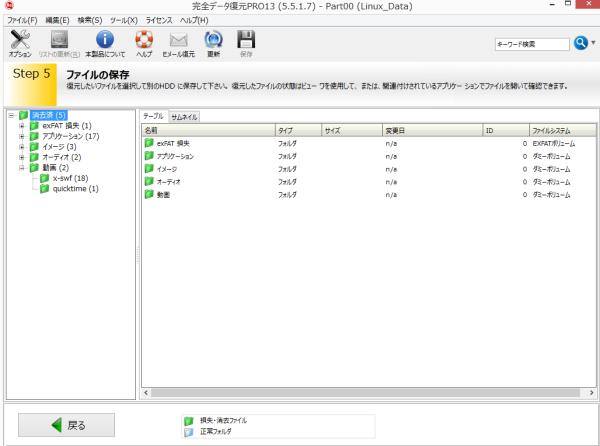Sort by the 名前 column header
Image resolution: width=600 pixels, height=446 pixels.
pos(207,130)
